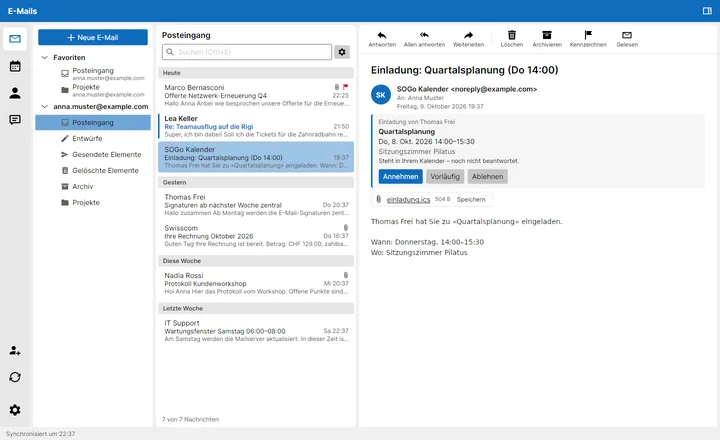Open Lea Keller Teamausflug auf die Rigi mail
720x440 pixels.
click(256, 126)
